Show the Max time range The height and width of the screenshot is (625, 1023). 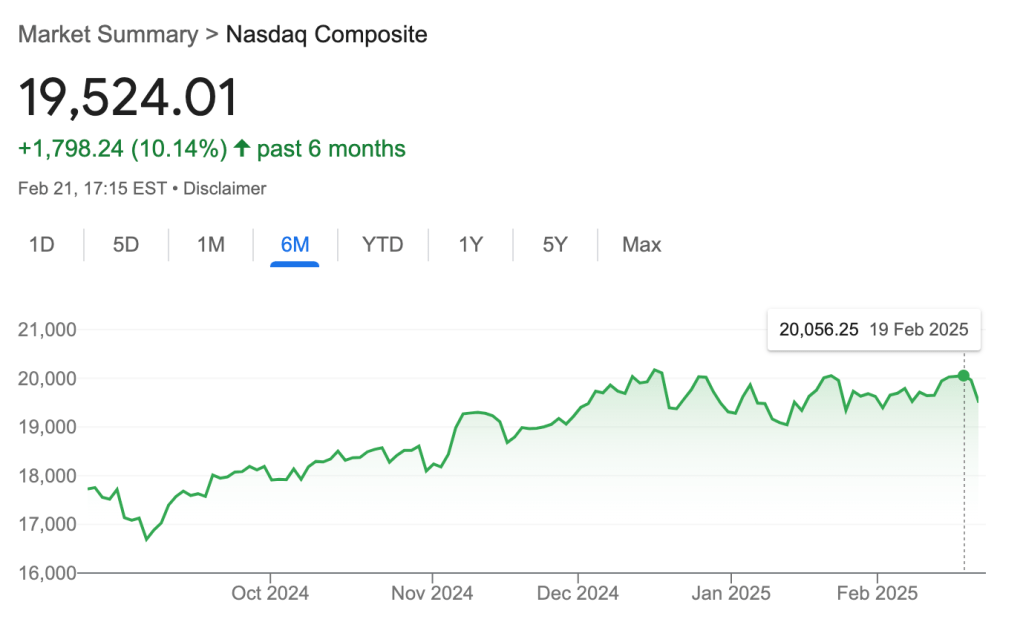[641, 245]
